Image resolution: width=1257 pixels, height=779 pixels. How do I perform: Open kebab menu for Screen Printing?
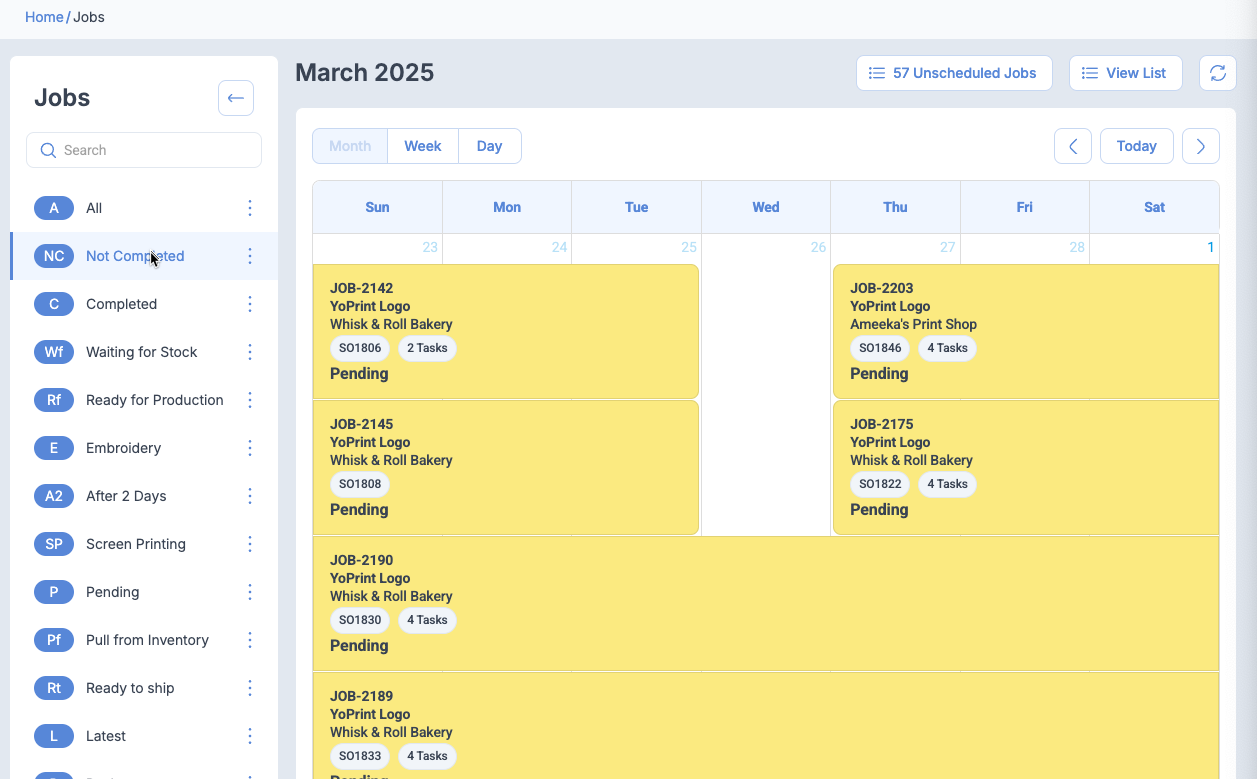(250, 544)
